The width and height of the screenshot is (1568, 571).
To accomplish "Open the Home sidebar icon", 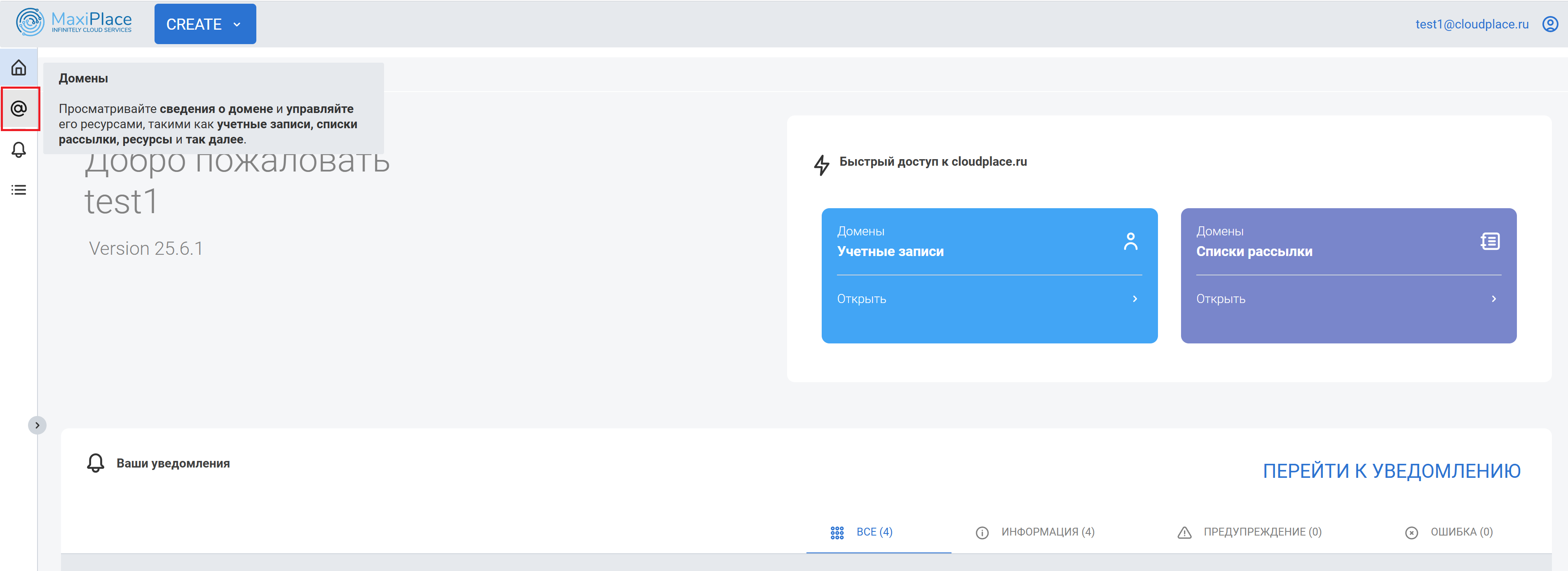I will (x=19, y=68).
